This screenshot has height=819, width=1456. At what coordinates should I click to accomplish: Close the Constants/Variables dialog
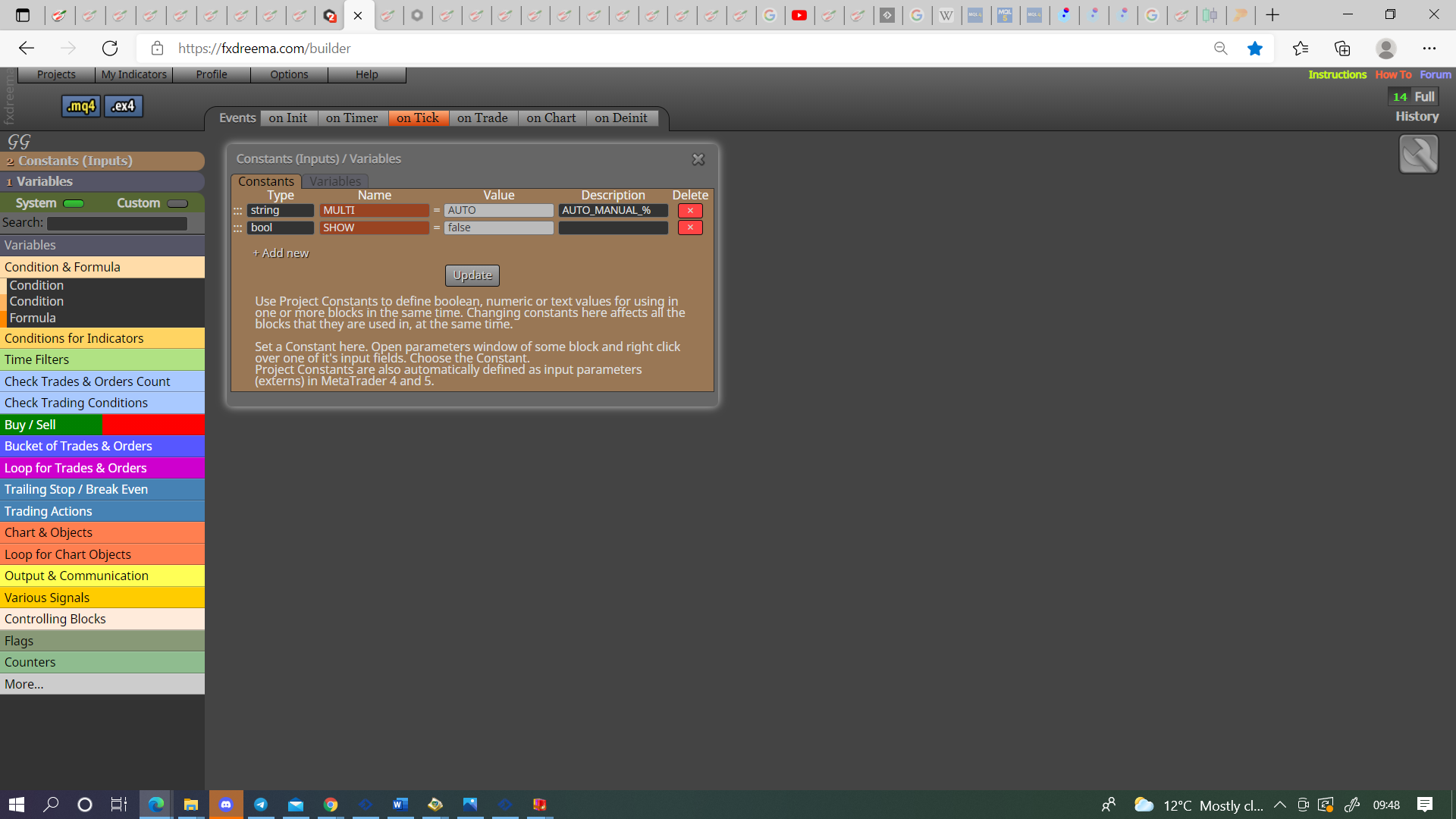point(698,159)
